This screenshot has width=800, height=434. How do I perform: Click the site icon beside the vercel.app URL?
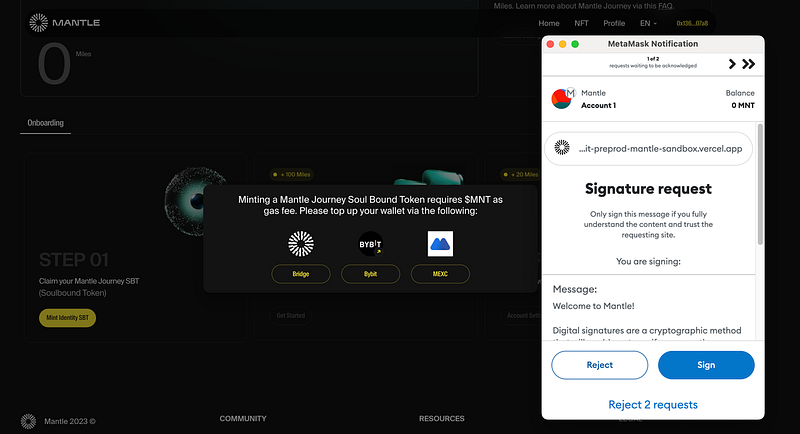coord(562,148)
